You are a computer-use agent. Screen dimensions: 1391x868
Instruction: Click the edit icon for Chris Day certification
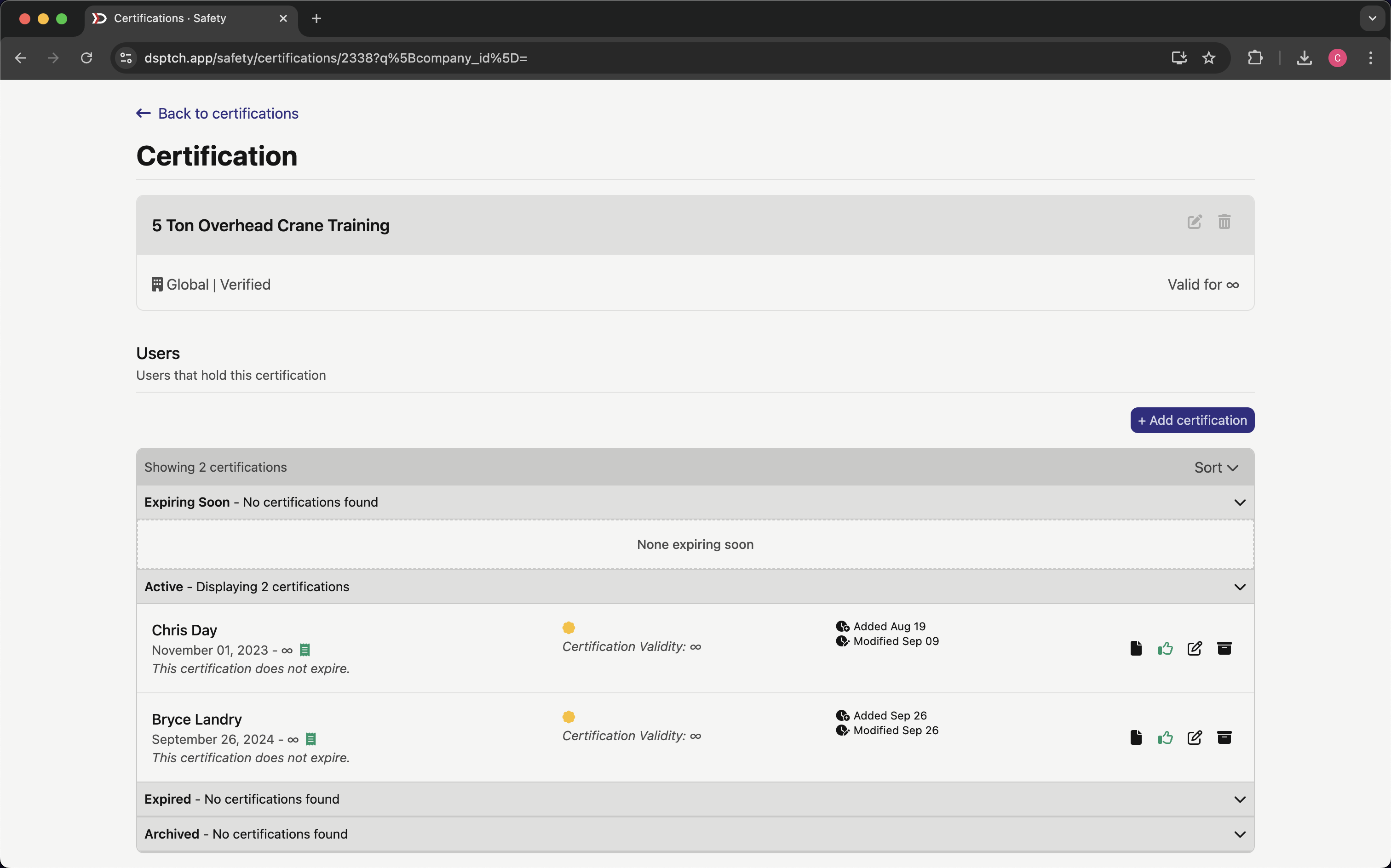pyautogui.click(x=1194, y=648)
